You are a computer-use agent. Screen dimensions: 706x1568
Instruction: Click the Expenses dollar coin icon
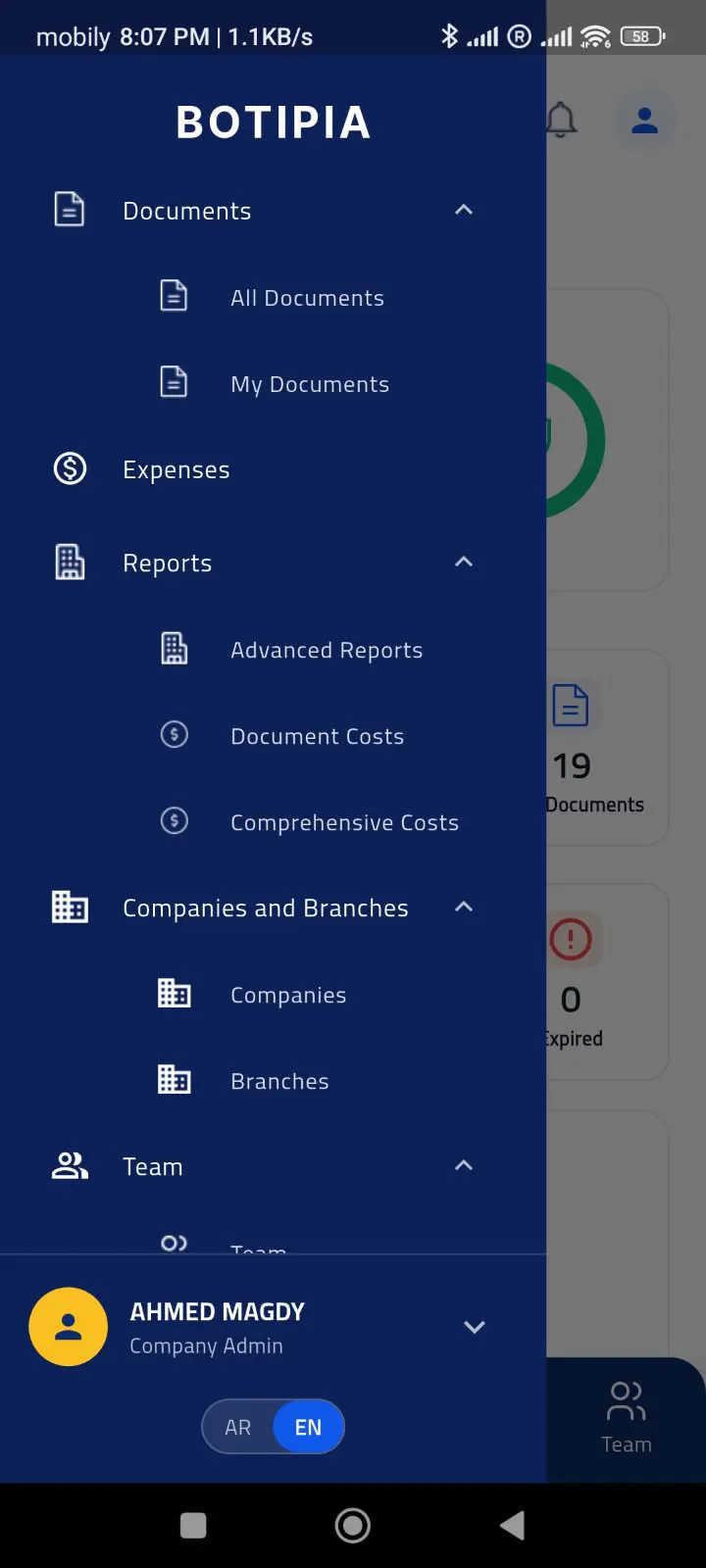pos(70,468)
